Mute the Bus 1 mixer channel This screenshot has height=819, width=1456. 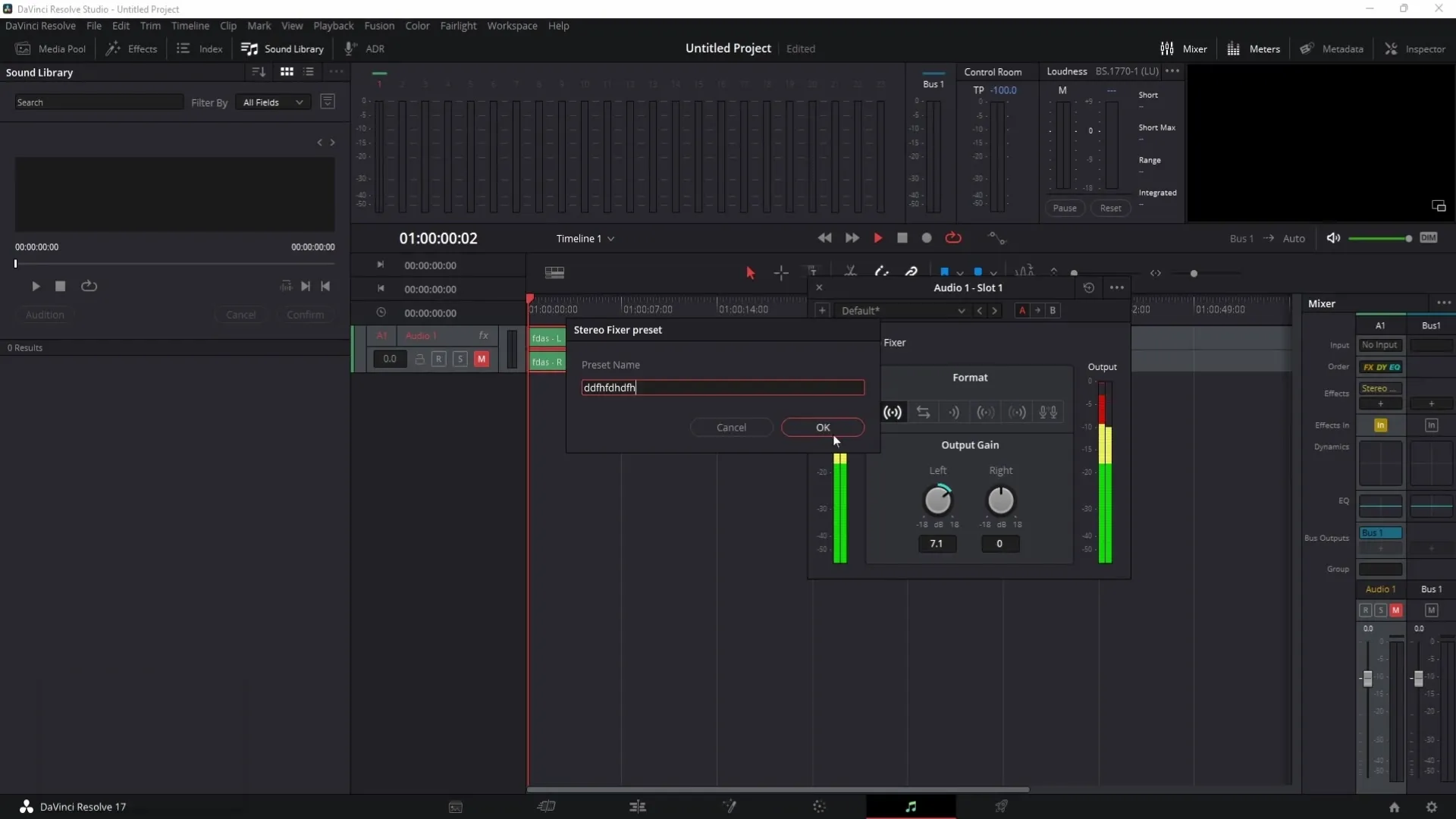pyautogui.click(x=1431, y=610)
